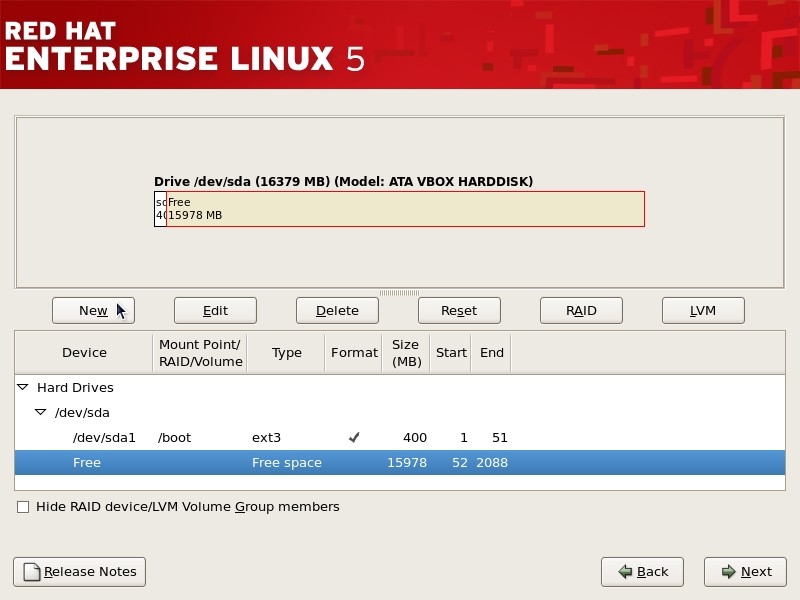The image size is (800, 600).
Task: Click the green Back arrow icon
Action: 625,571
